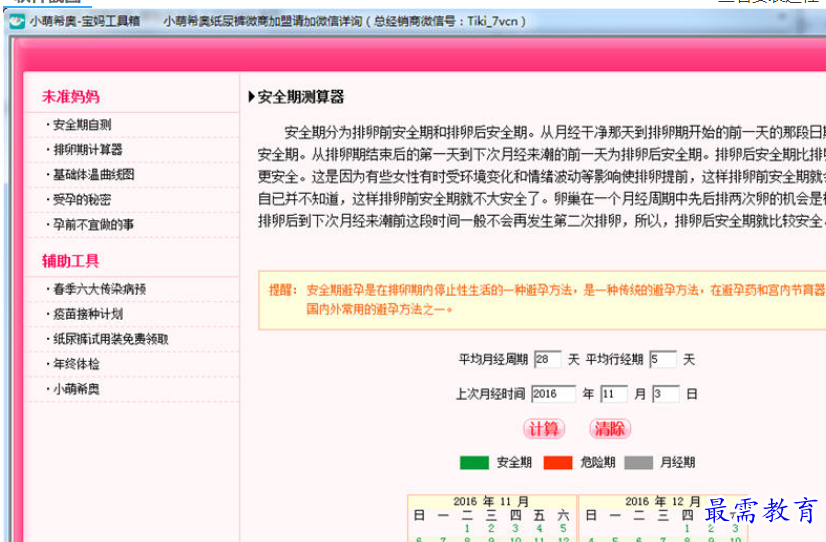Open 排卵期计算器 in the sidebar
The image size is (826, 542).
coord(88,150)
